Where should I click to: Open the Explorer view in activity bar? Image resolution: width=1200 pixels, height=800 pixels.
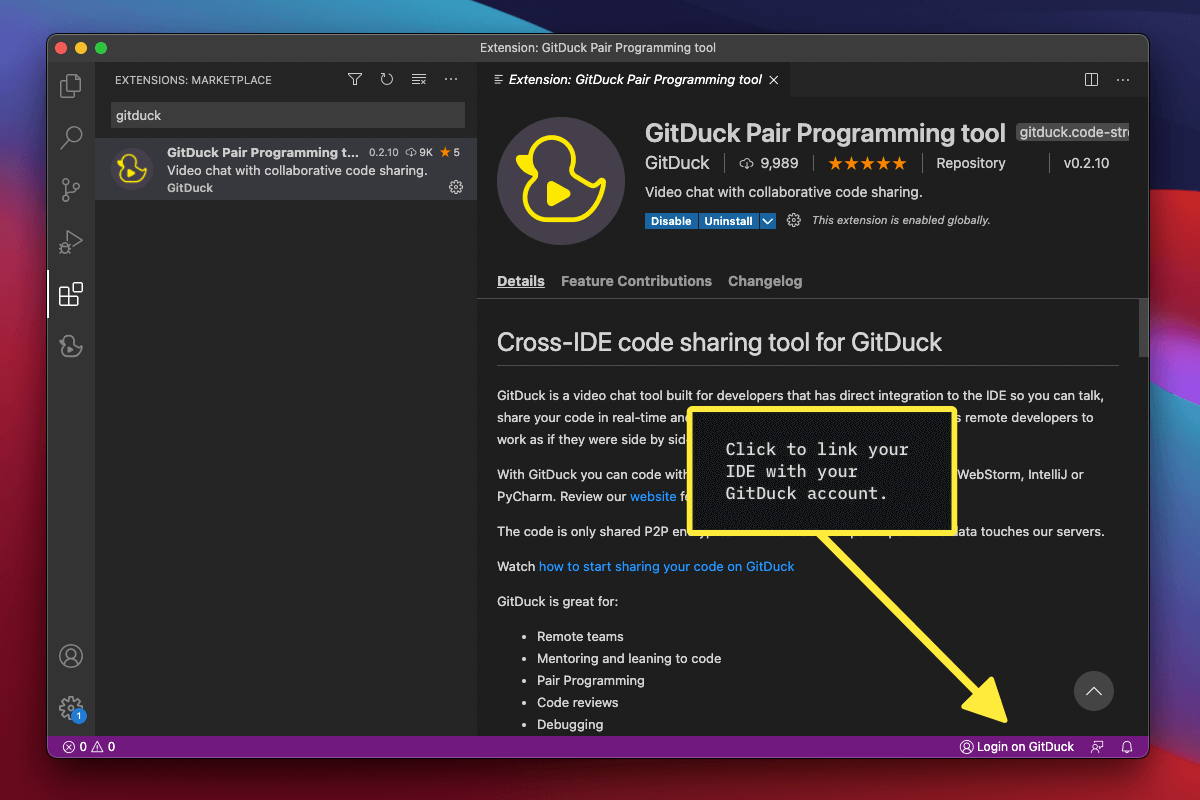point(71,86)
